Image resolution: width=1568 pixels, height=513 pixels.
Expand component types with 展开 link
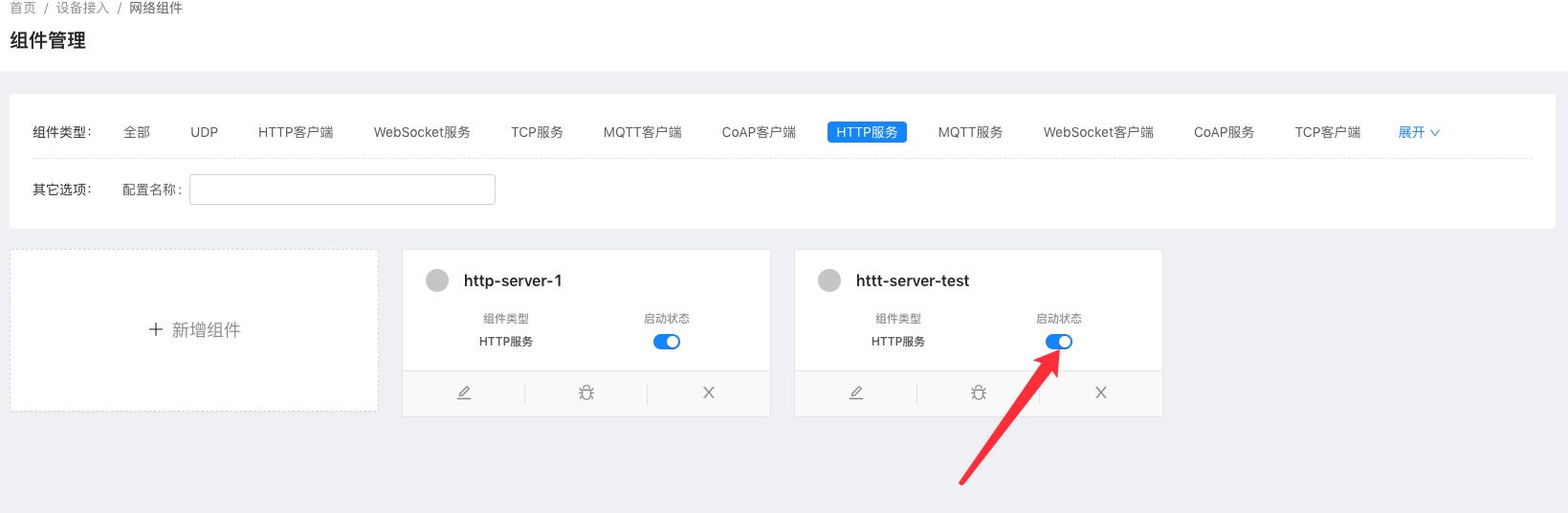(1418, 132)
